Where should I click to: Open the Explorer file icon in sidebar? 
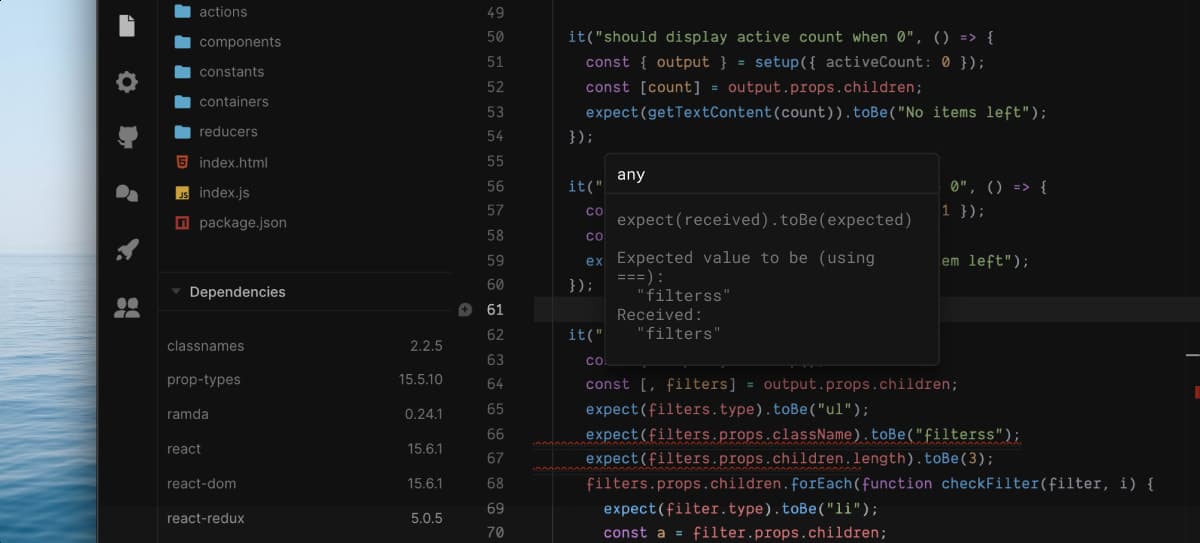[127, 26]
